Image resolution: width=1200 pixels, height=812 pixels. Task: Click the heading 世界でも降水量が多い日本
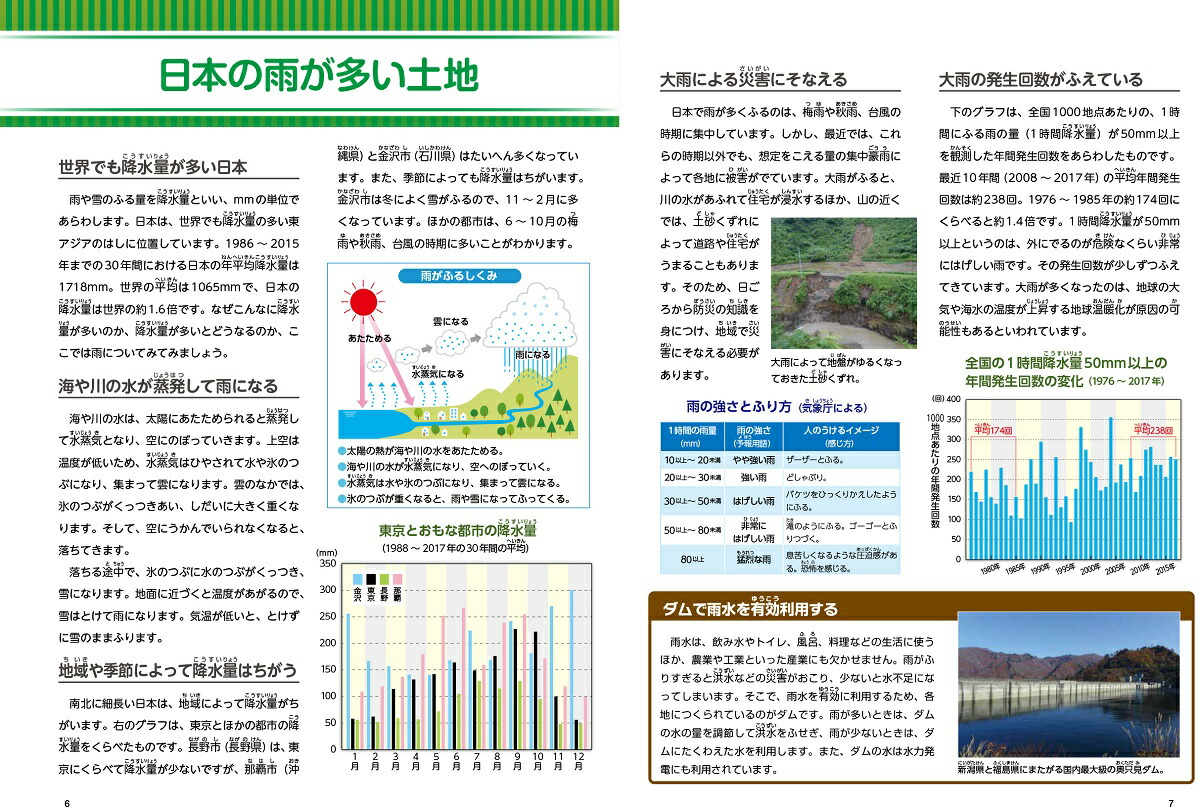(x=152, y=168)
